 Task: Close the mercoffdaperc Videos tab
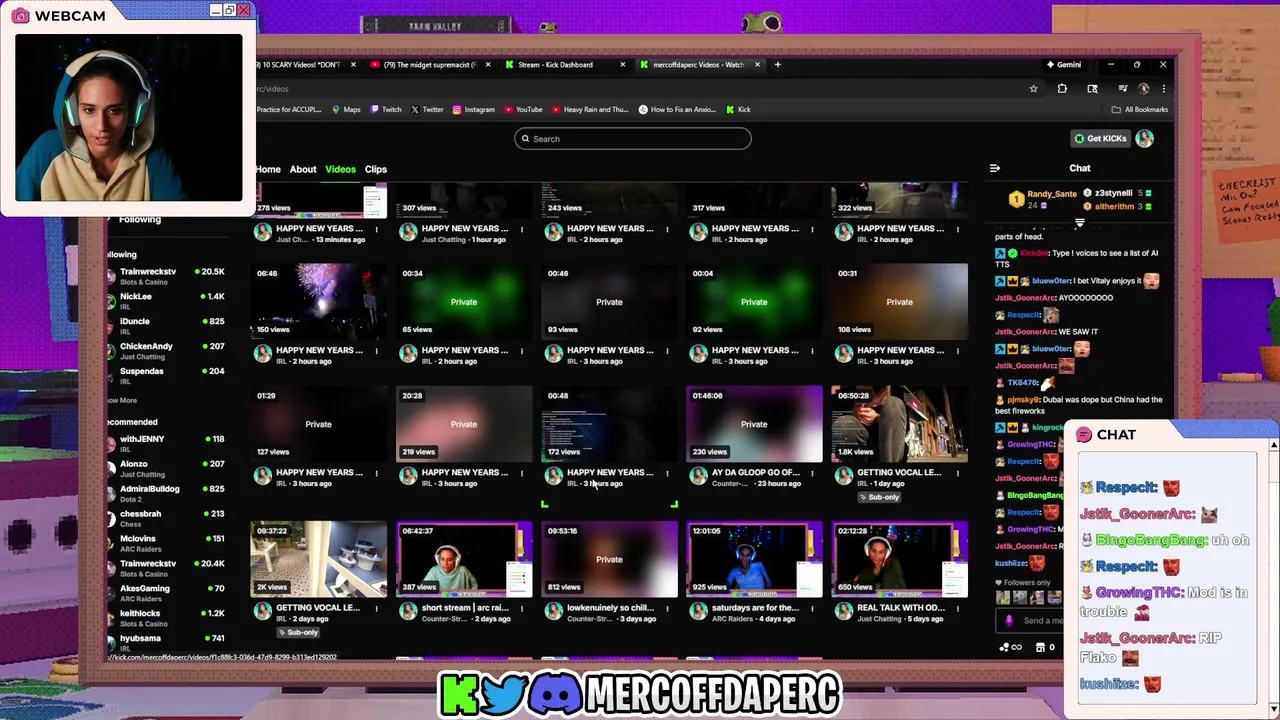pyautogui.click(x=757, y=65)
